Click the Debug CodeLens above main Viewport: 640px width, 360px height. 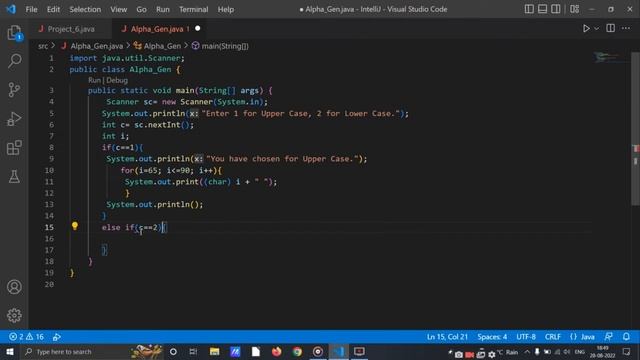click(x=117, y=80)
